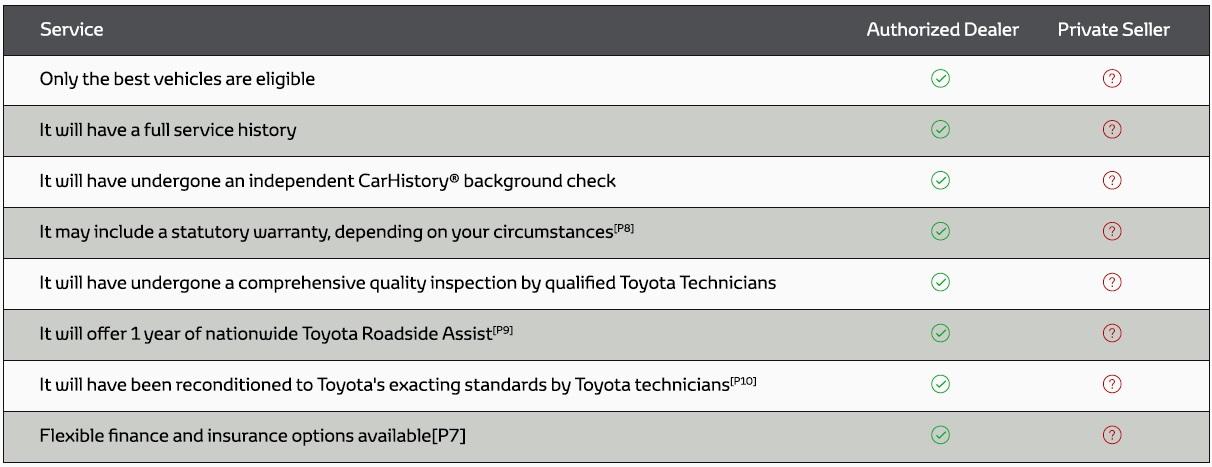This screenshot has height=467, width=1212.
Task: Click Private Seller question mark for finance options
Action: coord(1111,435)
